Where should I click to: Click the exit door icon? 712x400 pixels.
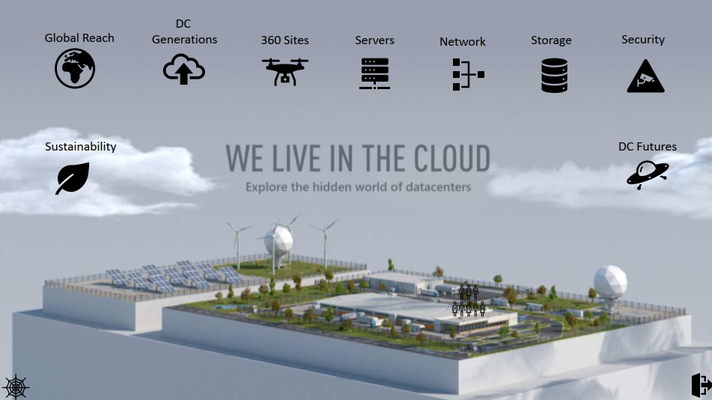click(x=701, y=385)
